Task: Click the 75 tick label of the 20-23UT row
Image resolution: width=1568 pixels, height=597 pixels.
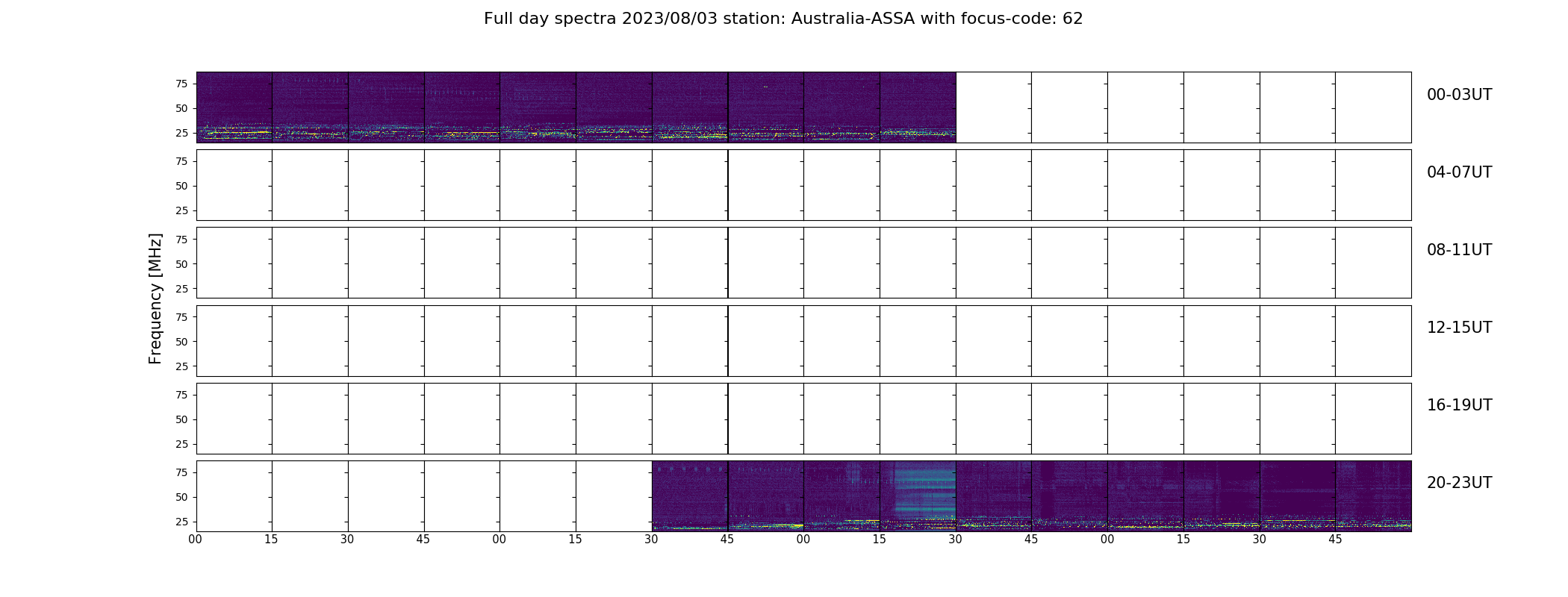Action: pos(181,472)
